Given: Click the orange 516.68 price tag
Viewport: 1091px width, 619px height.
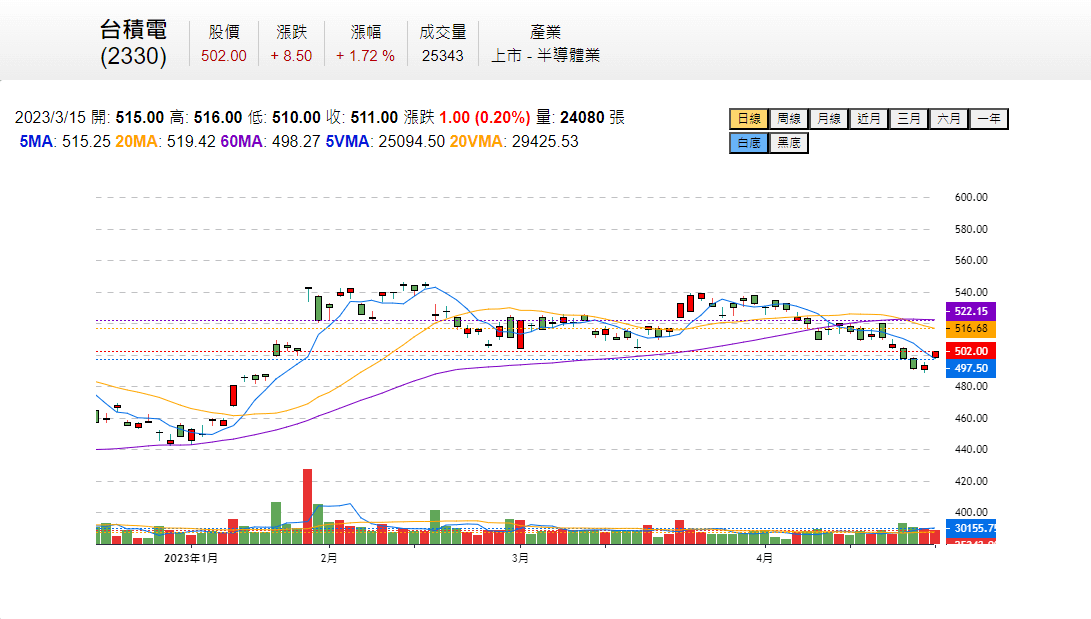Looking at the screenshot, I should coord(971,328).
